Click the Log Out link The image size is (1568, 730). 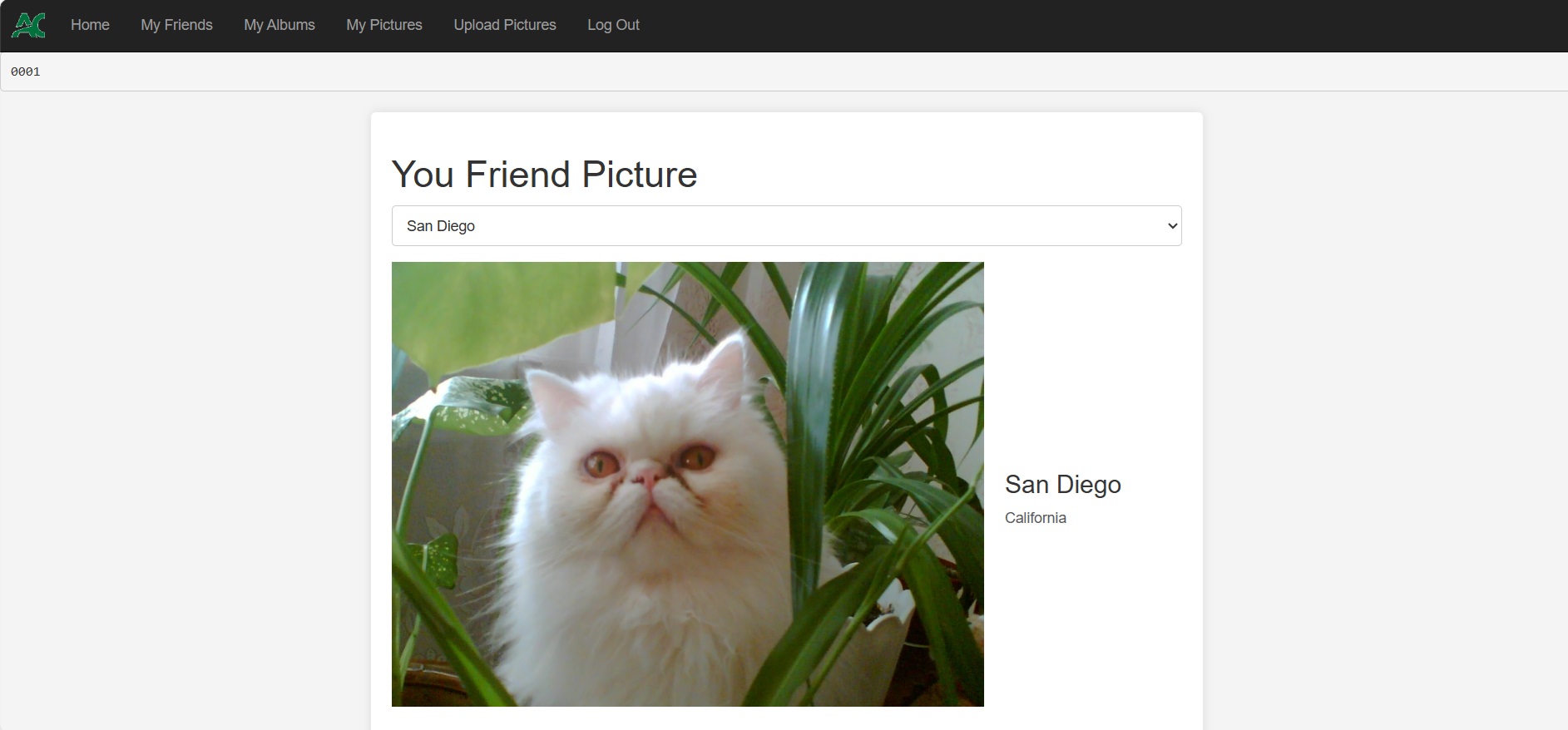pyautogui.click(x=613, y=25)
